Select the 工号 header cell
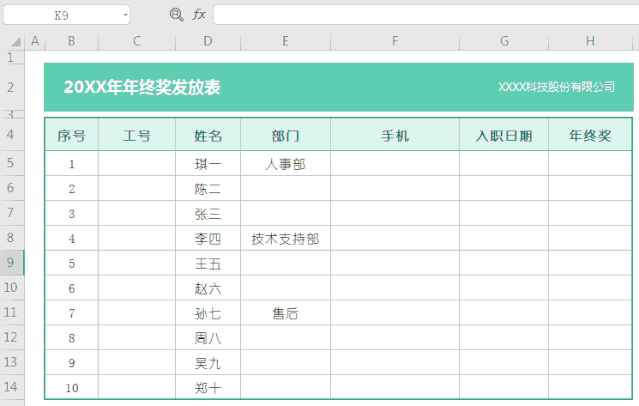Viewport: 639px width, 406px height. click(136, 136)
